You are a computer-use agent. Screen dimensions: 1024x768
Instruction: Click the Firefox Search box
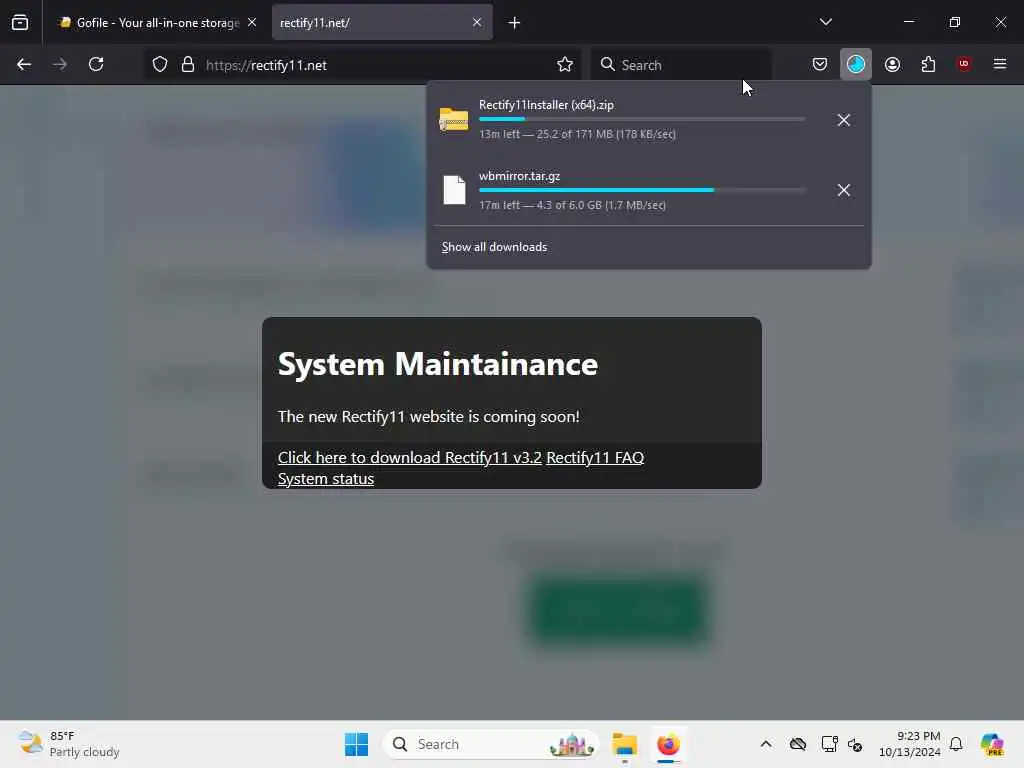(x=681, y=65)
